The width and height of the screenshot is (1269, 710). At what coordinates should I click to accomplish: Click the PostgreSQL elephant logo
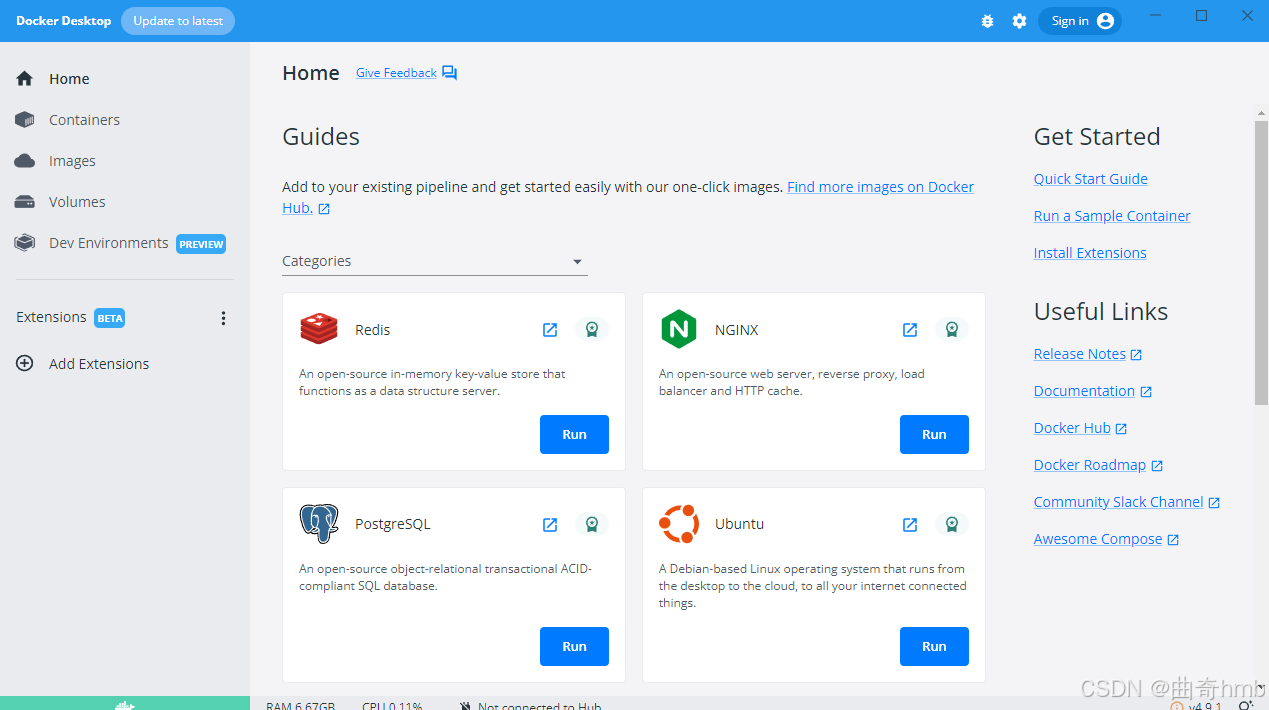(x=319, y=524)
